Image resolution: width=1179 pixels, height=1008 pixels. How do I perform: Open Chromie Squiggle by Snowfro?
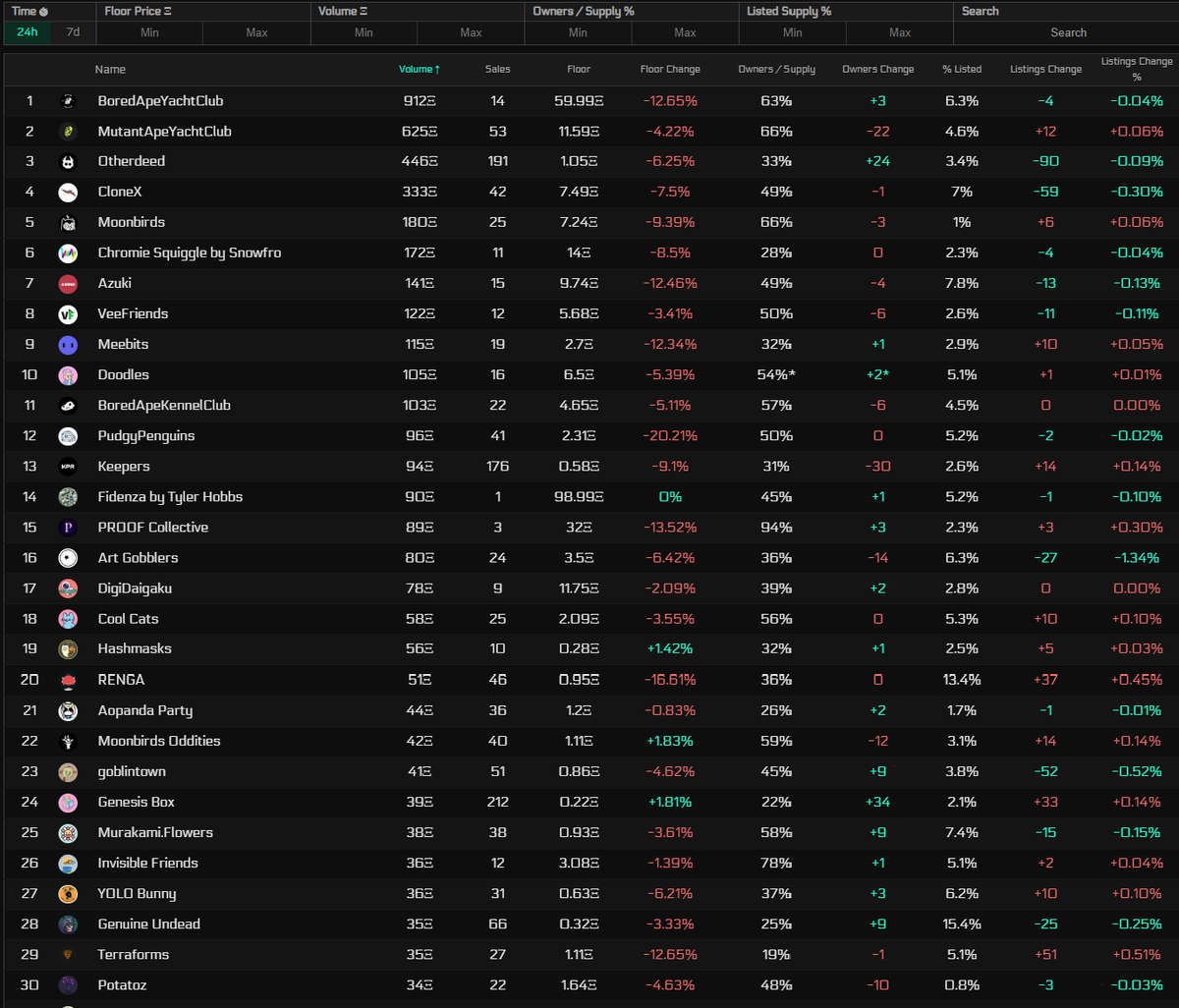(x=190, y=252)
